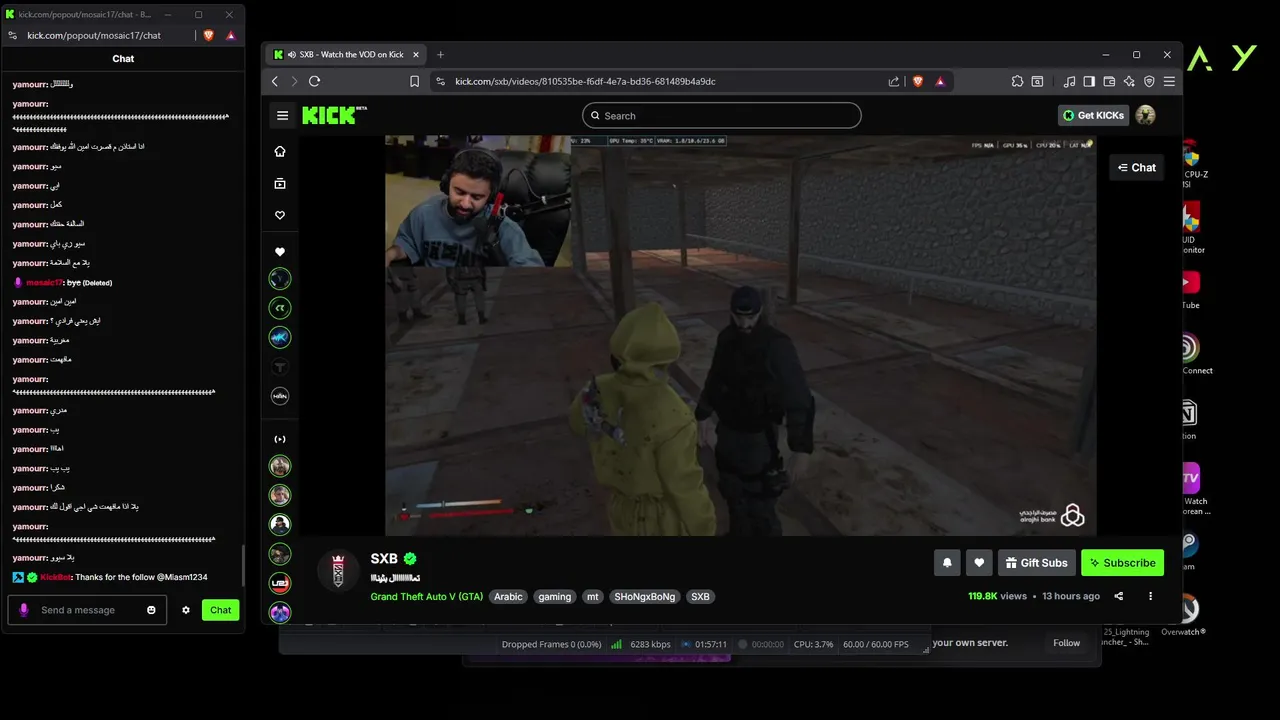The image size is (1280, 720).
Task: Click the KICK logo in the header
Action: (334, 115)
